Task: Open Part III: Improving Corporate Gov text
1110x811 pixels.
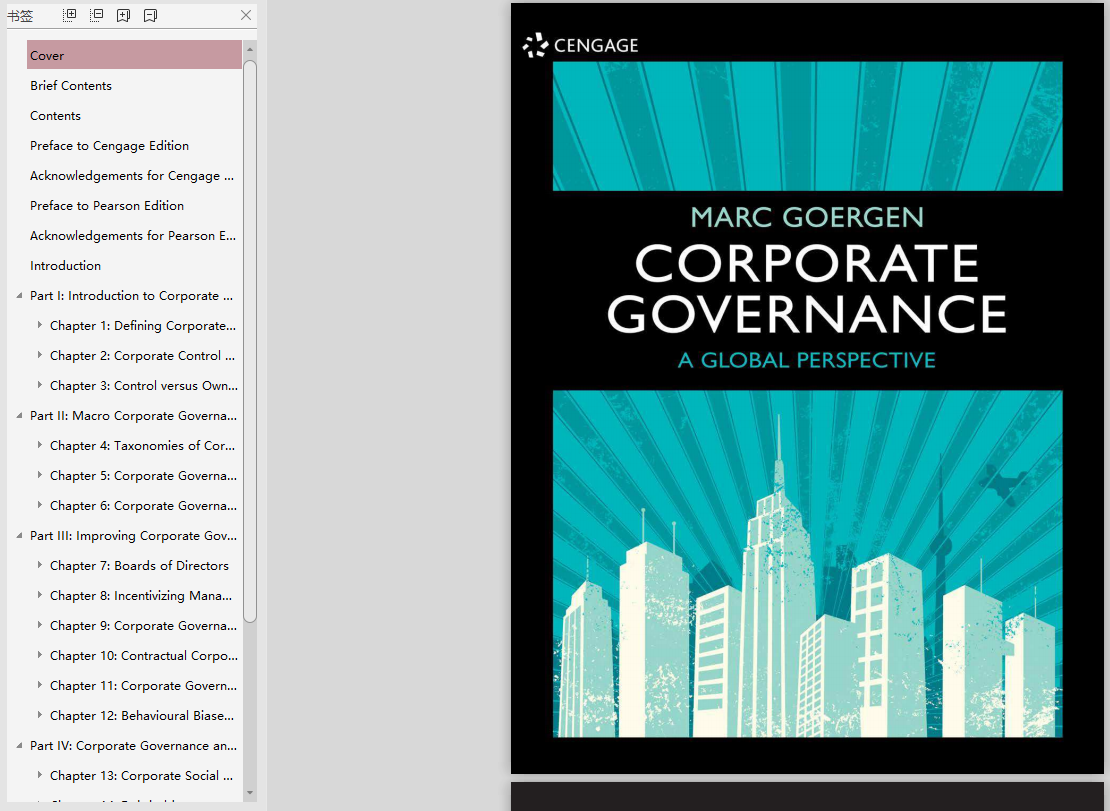Action: (x=133, y=536)
